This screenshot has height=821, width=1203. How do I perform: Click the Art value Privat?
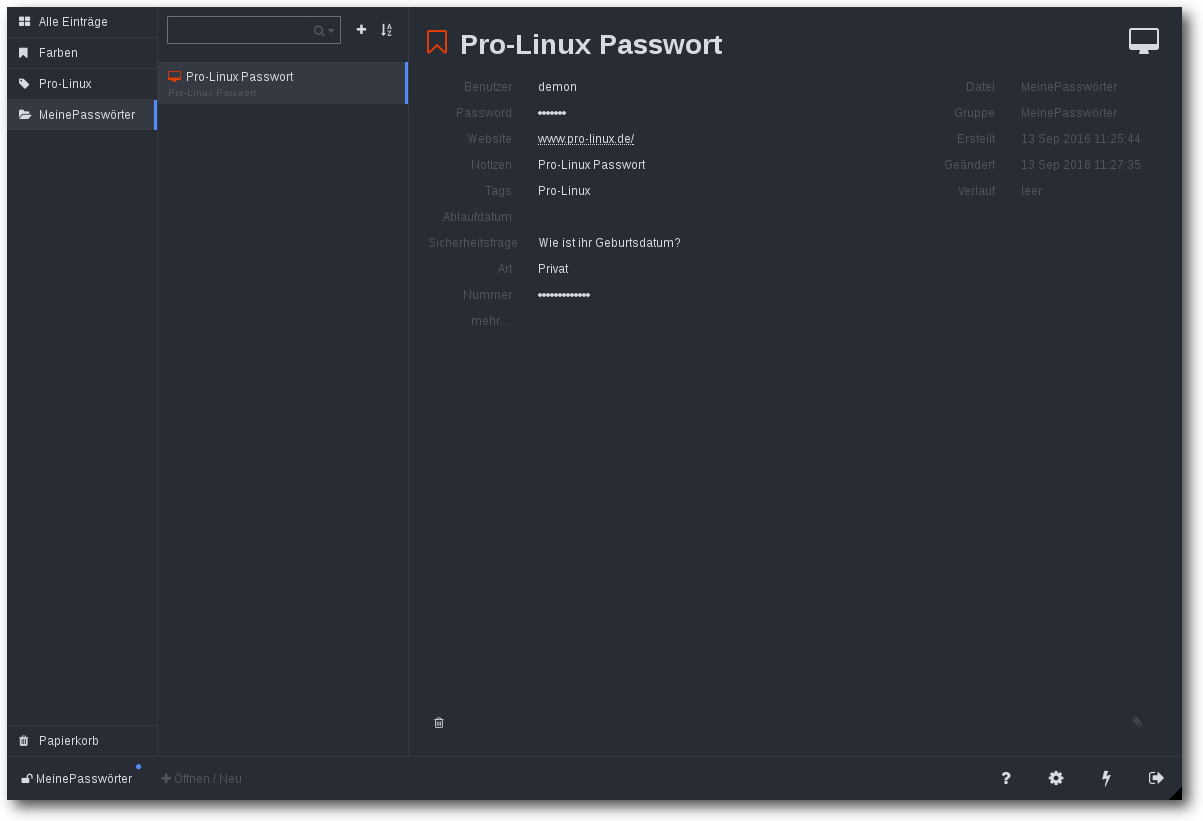click(553, 269)
